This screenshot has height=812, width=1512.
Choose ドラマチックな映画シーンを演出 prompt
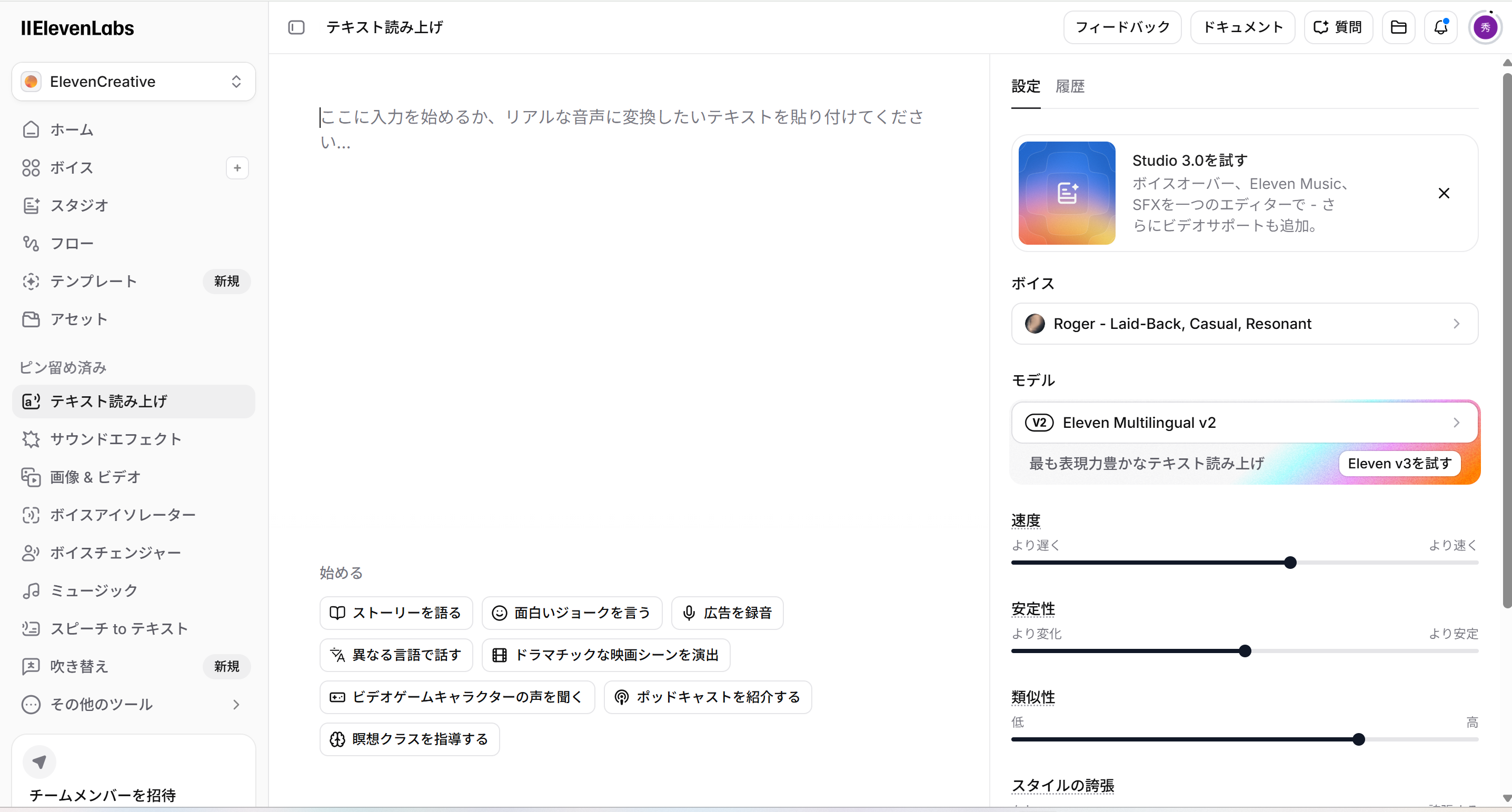(606, 655)
